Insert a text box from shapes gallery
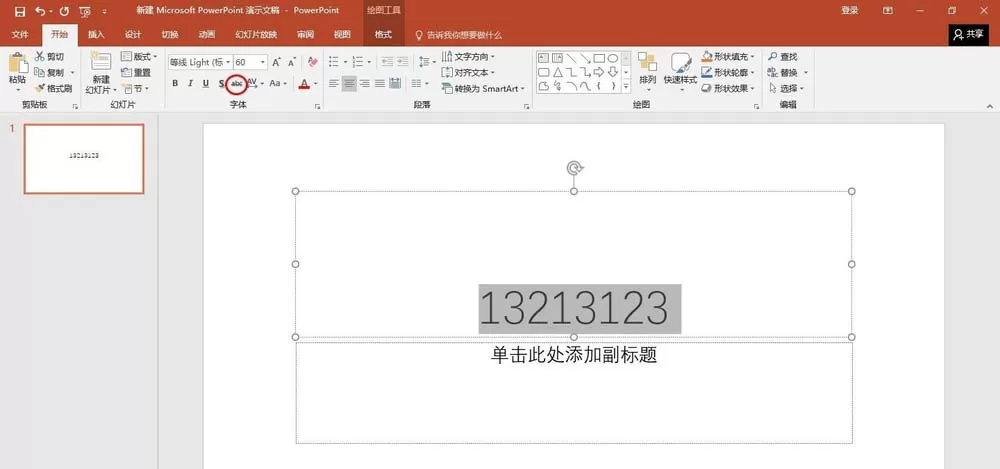This screenshot has height=469, width=1000. [x=543, y=58]
